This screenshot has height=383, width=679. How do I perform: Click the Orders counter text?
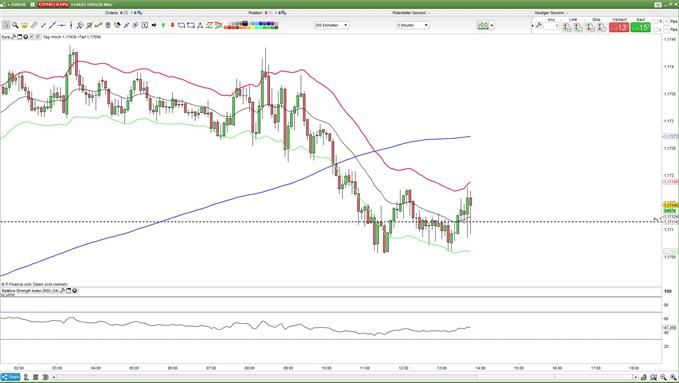click(x=123, y=13)
